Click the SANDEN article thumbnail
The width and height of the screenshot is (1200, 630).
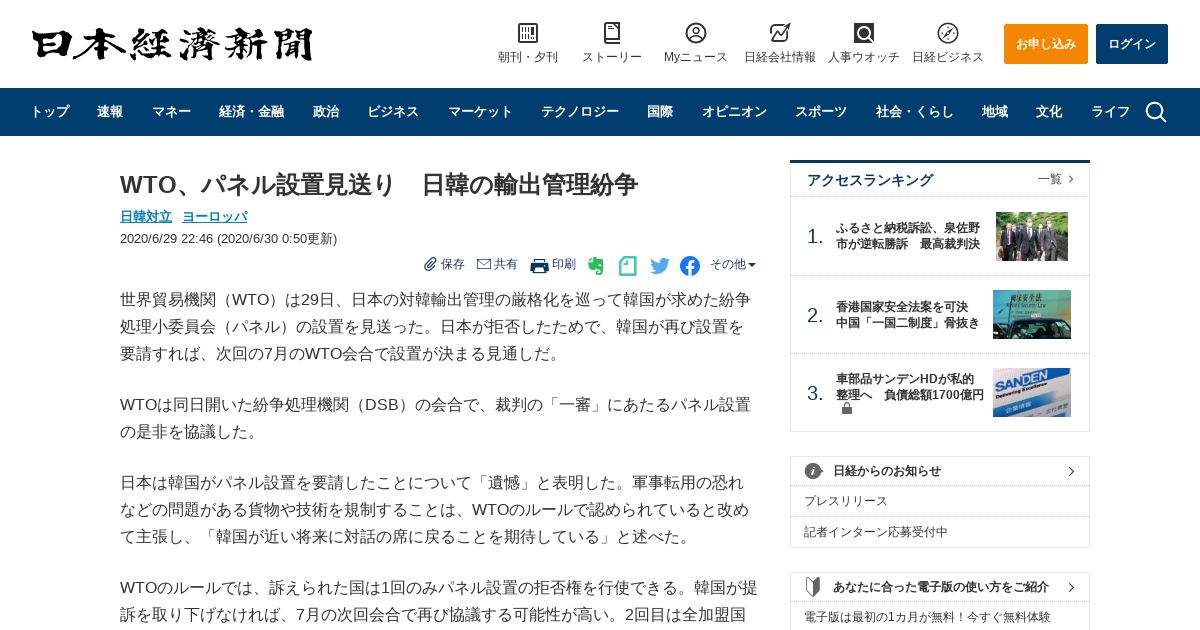pyautogui.click(x=1032, y=392)
